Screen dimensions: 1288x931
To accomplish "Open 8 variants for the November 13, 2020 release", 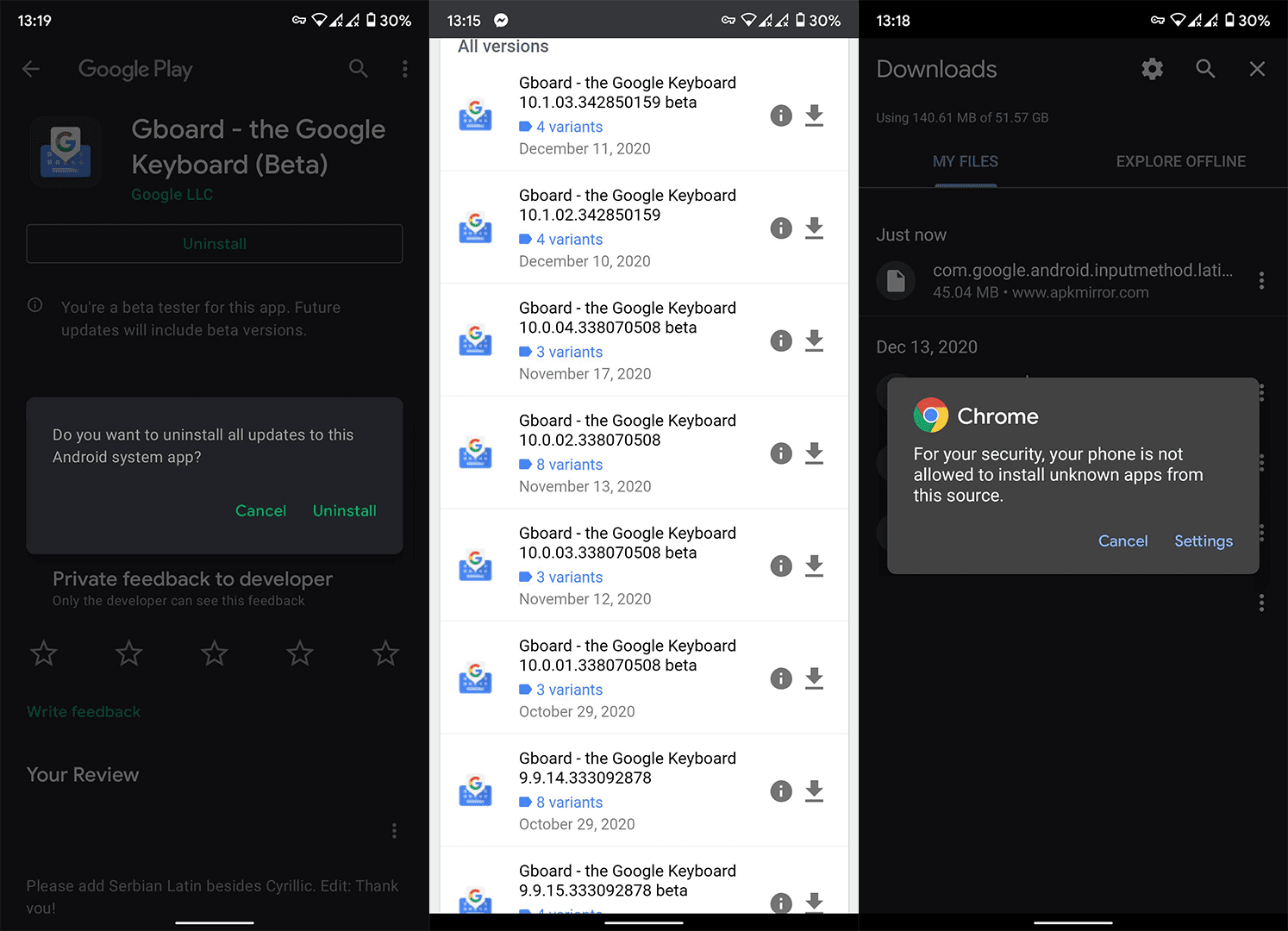I will point(561,465).
